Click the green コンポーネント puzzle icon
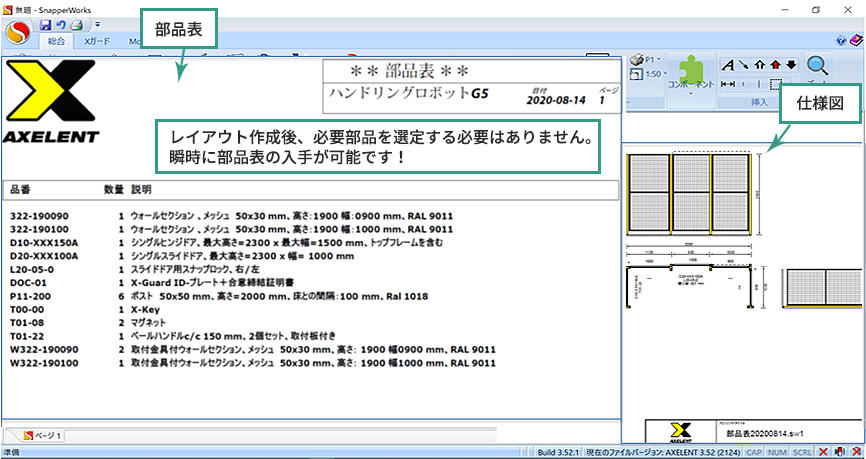Viewport: 866px width, 459px height. point(691,68)
